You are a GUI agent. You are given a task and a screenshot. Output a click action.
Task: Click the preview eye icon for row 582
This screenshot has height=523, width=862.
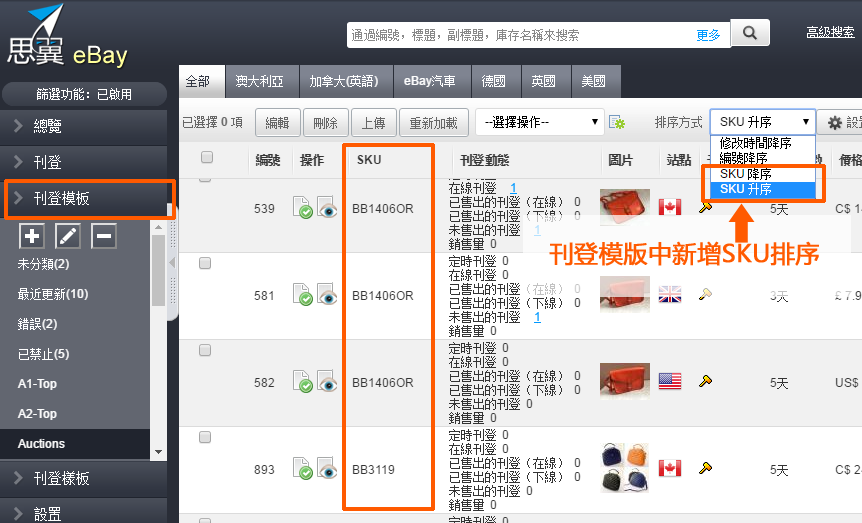(328, 381)
